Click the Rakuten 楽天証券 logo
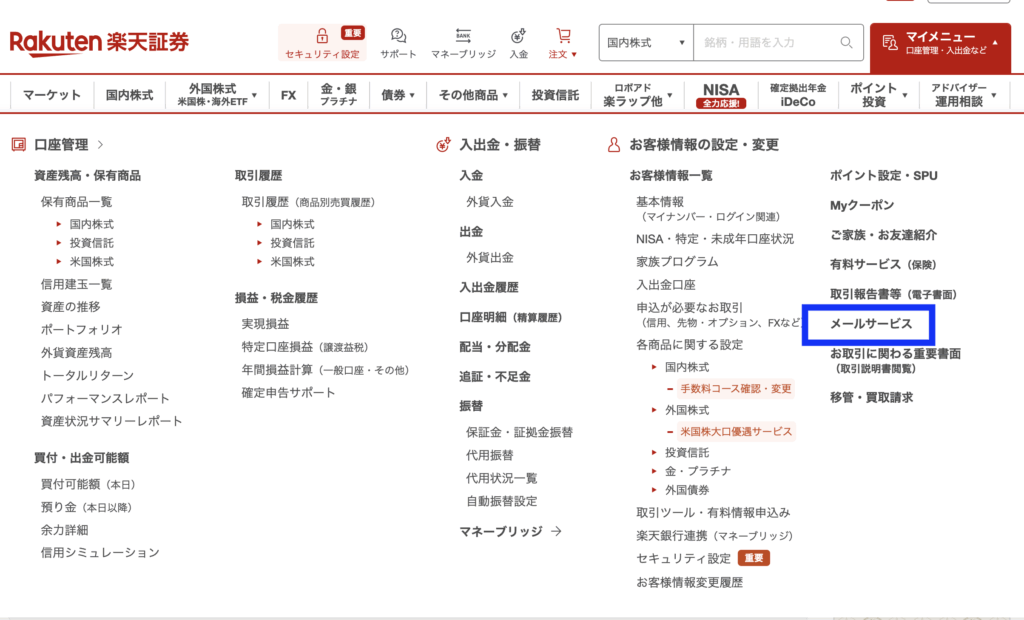Image resolution: width=1024 pixels, height=620 pixels. click(99, 42)
